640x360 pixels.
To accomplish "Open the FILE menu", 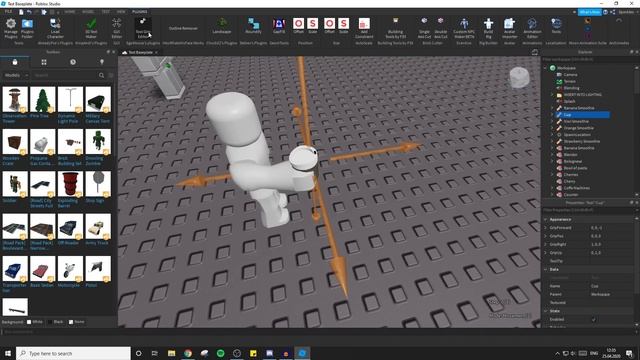I will (x=8, y=11).
